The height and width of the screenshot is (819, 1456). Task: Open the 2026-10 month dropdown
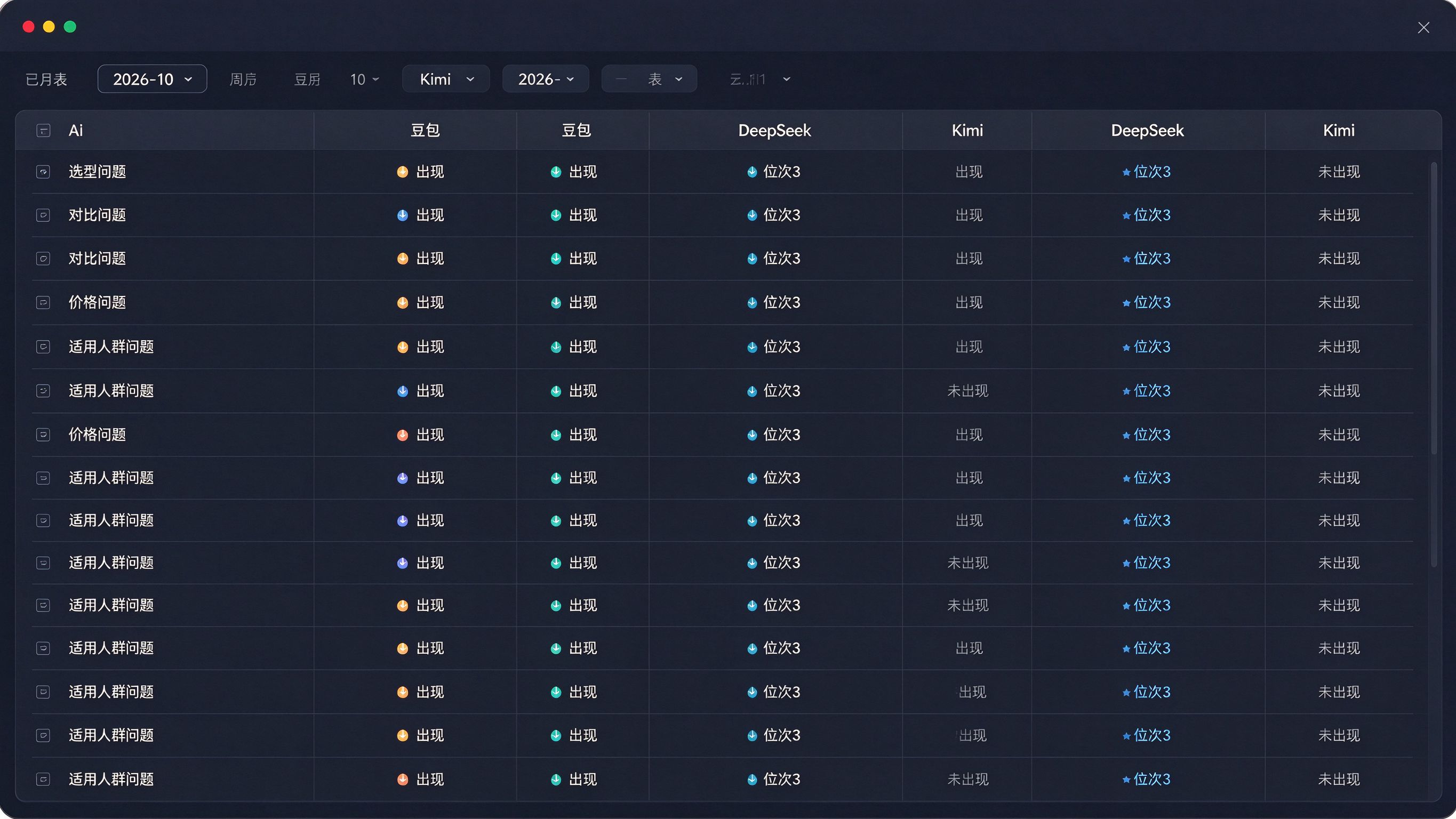[x=152, y=79]
